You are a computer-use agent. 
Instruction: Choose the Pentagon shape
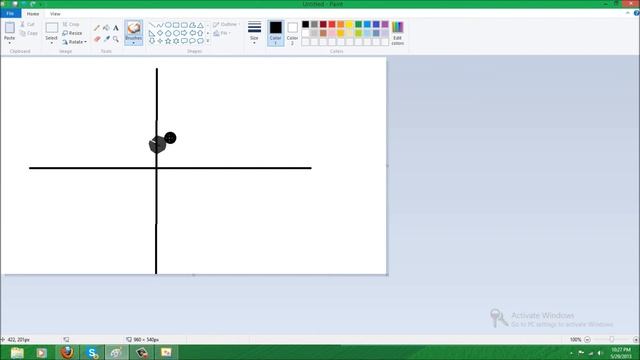point(168,33)
